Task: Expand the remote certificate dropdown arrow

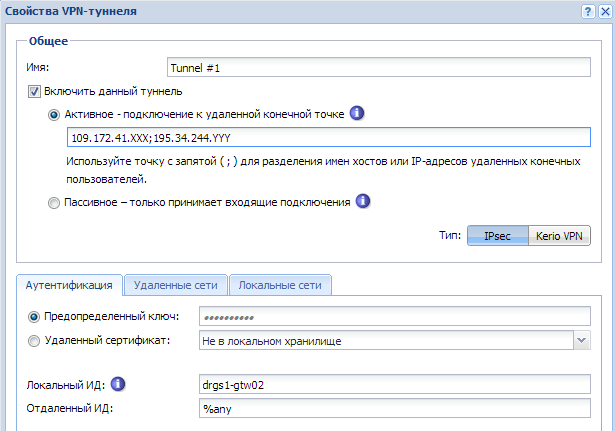Action: (582, 341)
